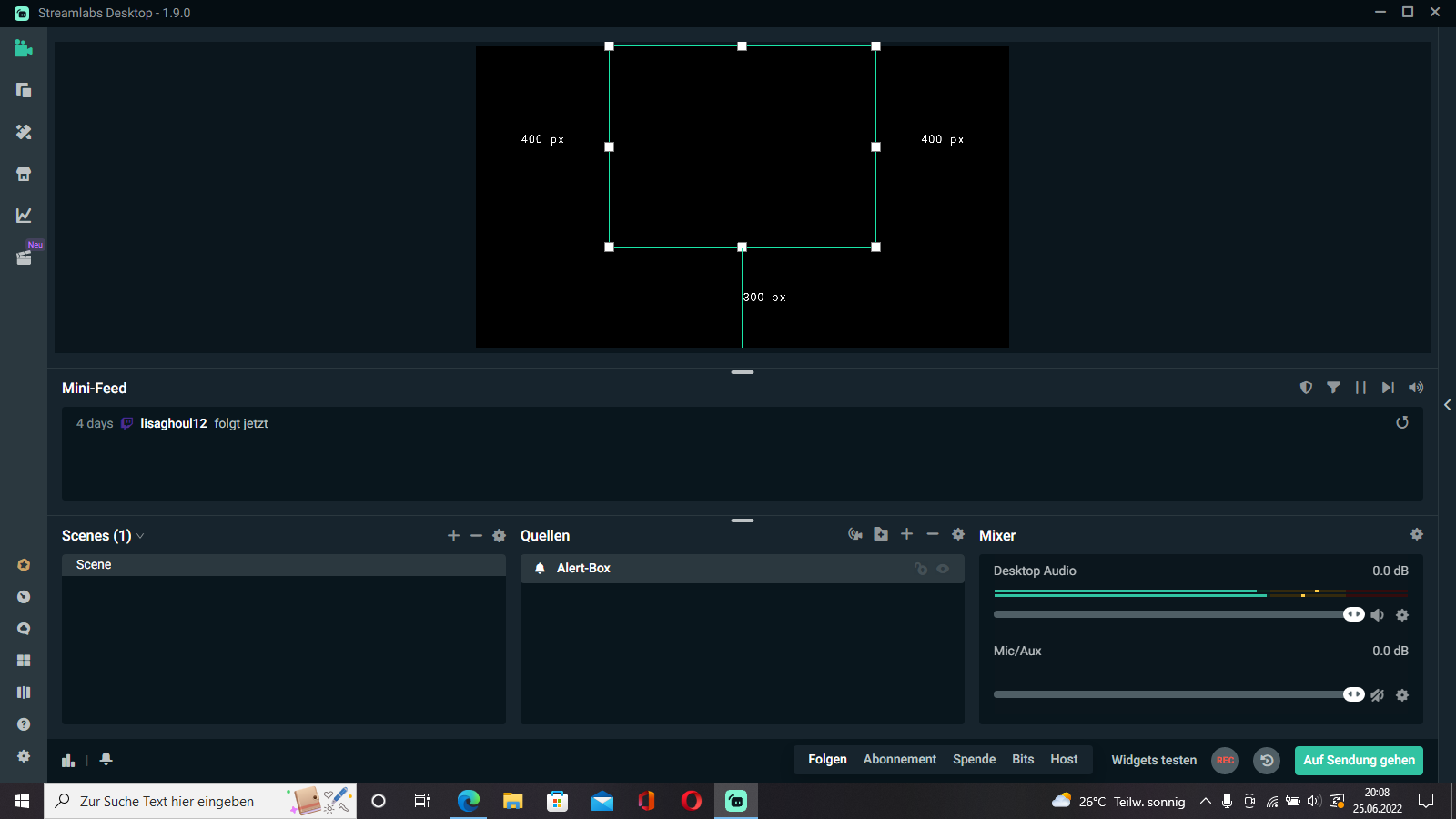Toggle visibility eye of the Alert-Box source
1456x819 pixels.
[943, 569]
